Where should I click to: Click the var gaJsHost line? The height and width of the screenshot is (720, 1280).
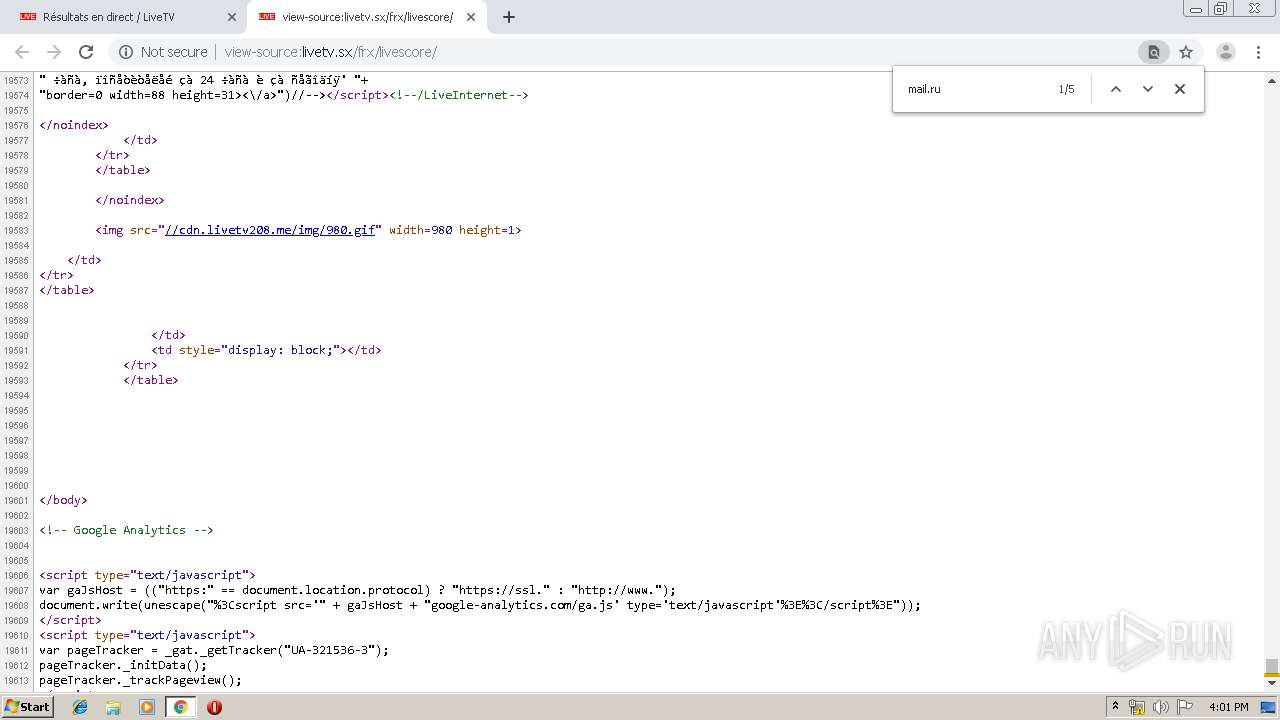(357, 590)
